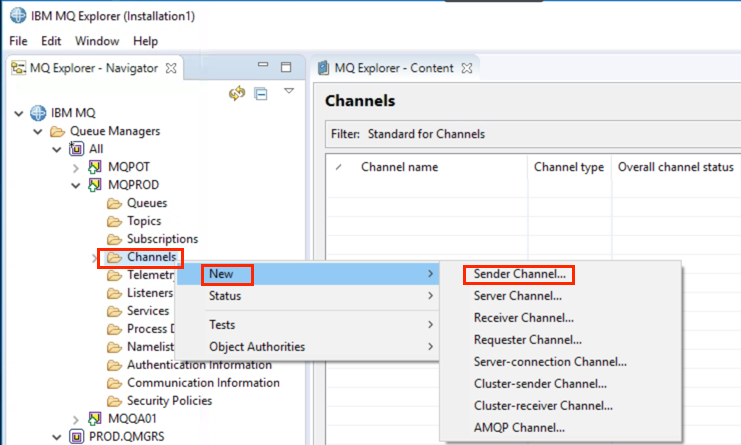741x445 pixels.
Task: Click the MQPOT queue manager icon
Action: point(95,167)
